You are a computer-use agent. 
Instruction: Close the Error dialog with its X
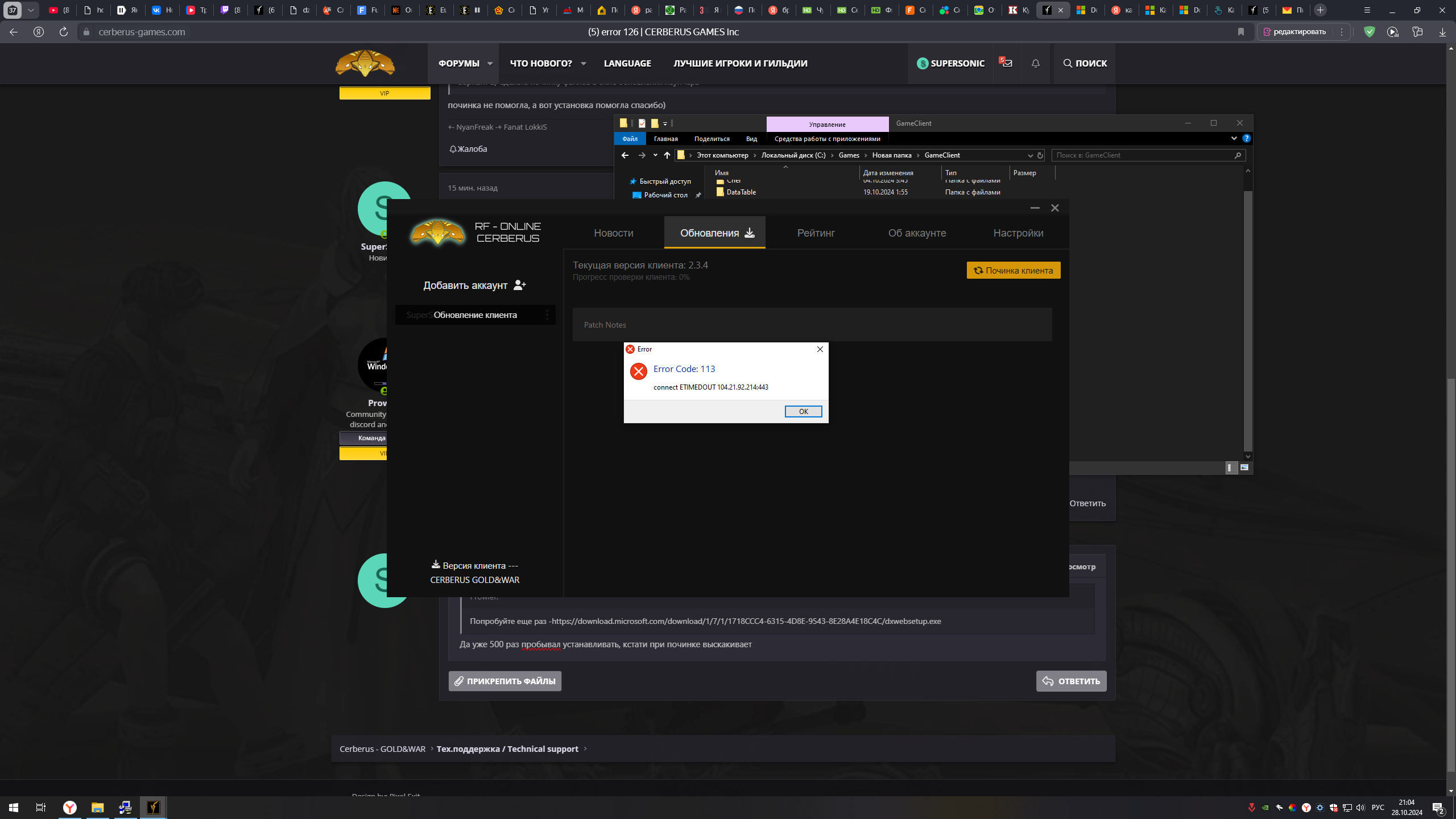tap(820, 349)
